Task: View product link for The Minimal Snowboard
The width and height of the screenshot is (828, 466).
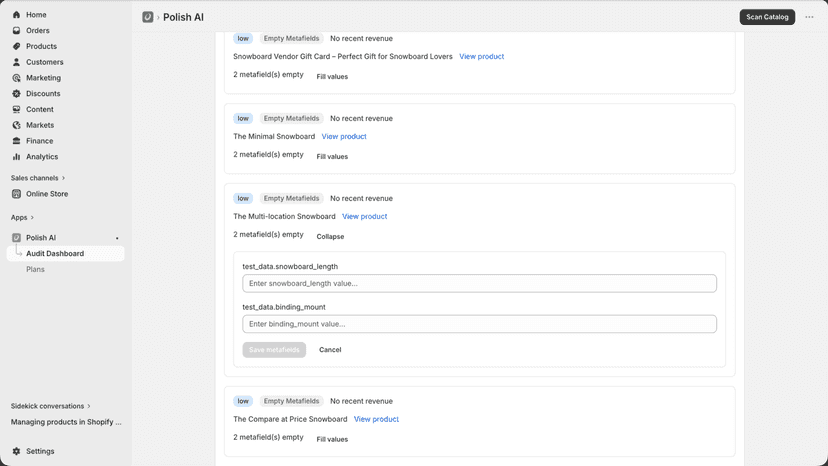Action: click(344, 136)
